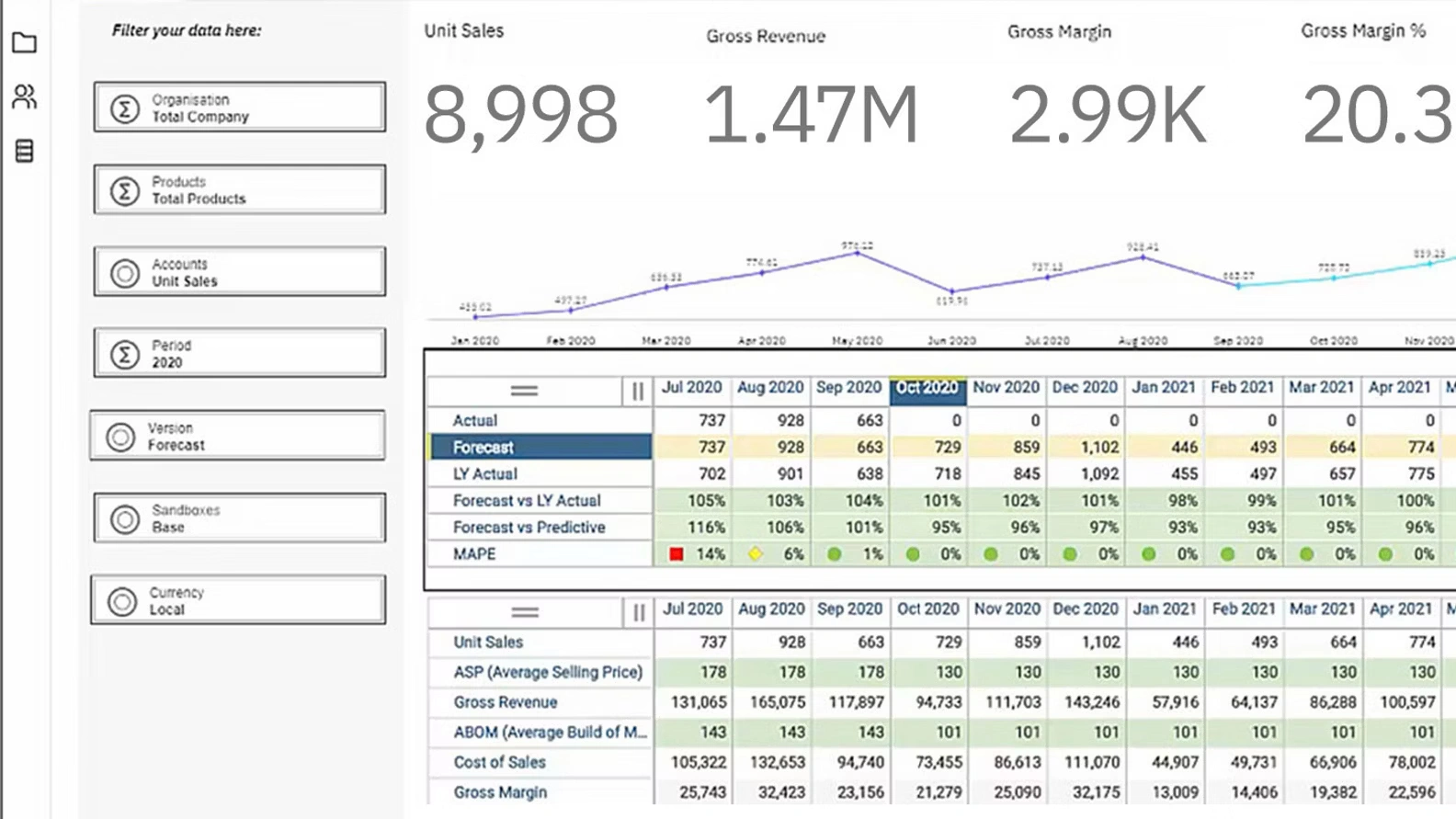Click the yellow diamond MAPE indicator for Aug 2020
This screenshot has height=819, width=1456.
(x=756, y=554)
